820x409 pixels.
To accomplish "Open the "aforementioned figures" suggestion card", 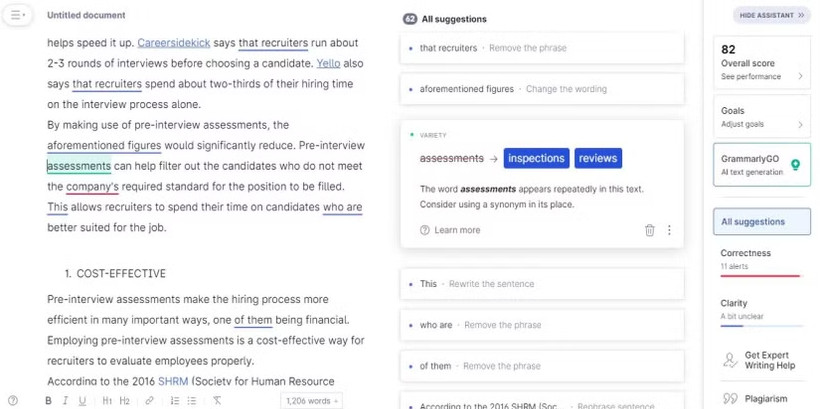I will [542, 89].
